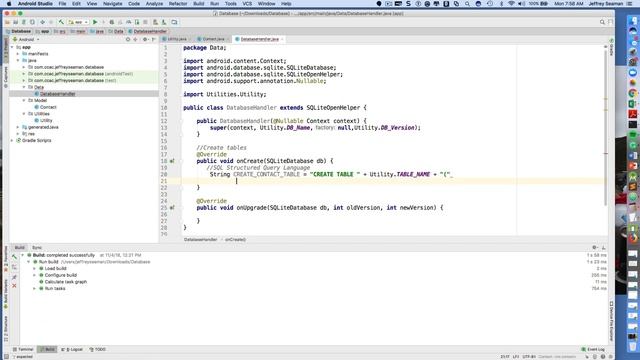This screenshot has height=360, width=640.
Task: Expand the Configure build node
Action: click(35, 275)
